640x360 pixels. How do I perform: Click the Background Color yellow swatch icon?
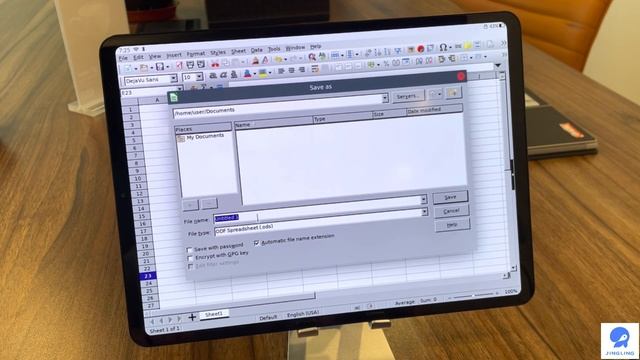(263, 73)
